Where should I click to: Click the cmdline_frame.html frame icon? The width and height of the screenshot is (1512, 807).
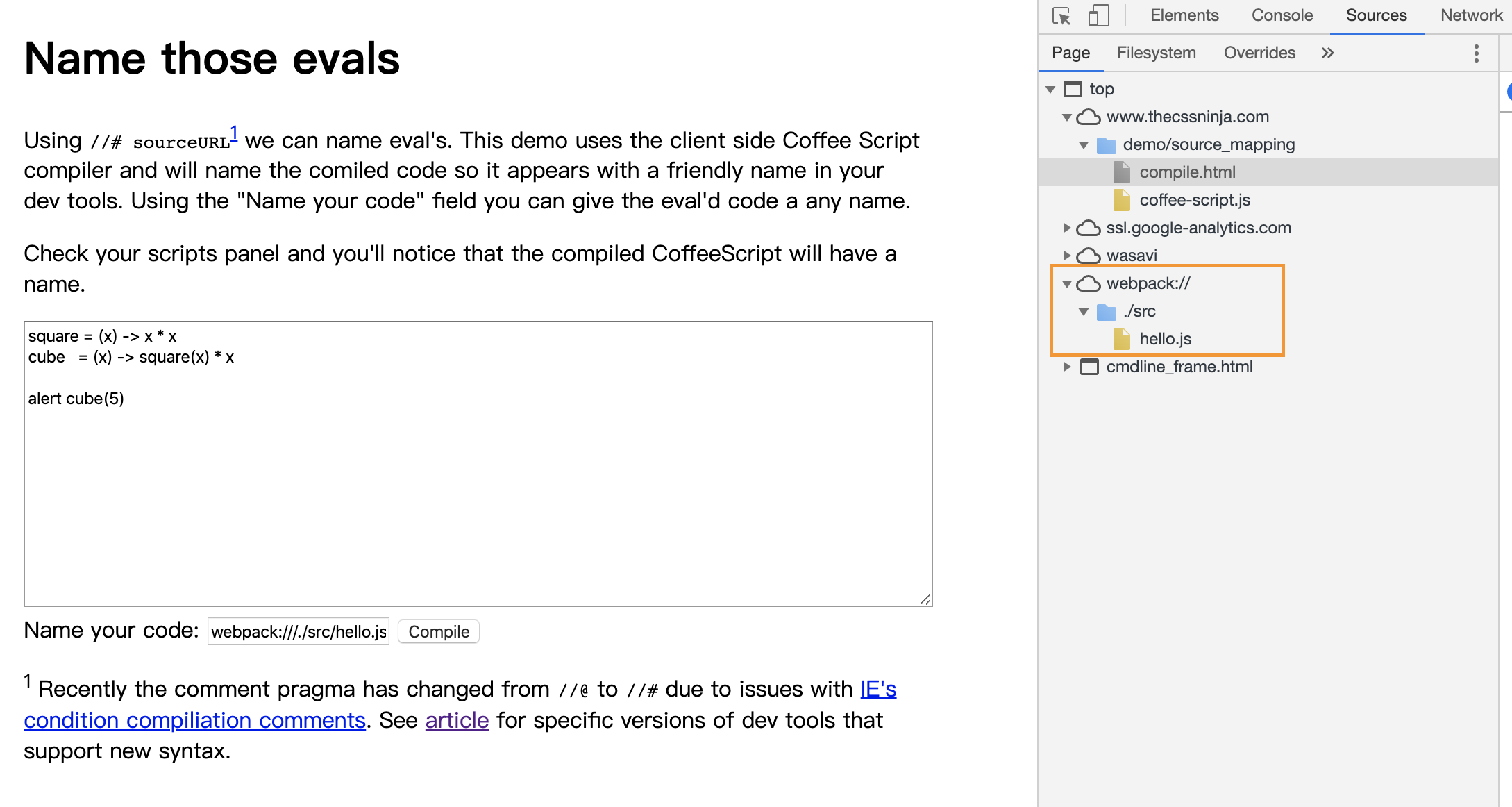(x=1089, y=367)
